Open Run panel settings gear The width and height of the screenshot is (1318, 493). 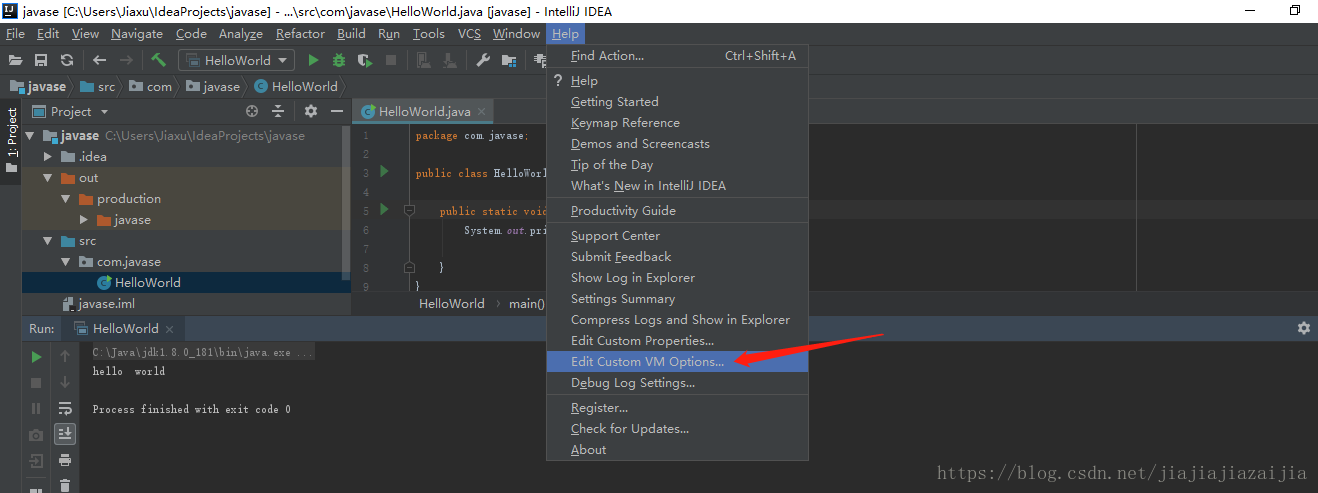tap(1304, 328)
